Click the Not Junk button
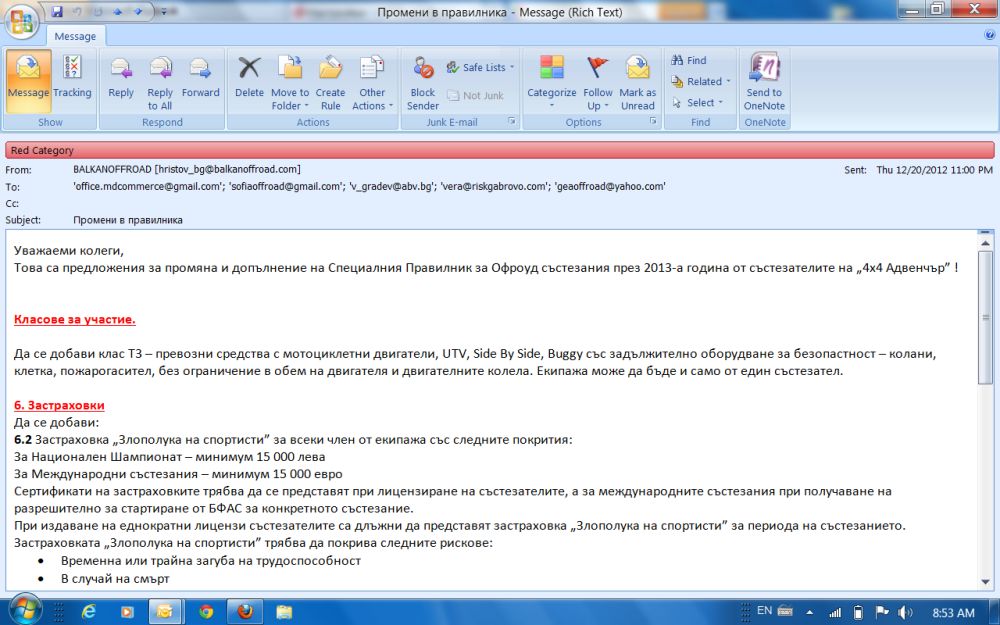 475,96
